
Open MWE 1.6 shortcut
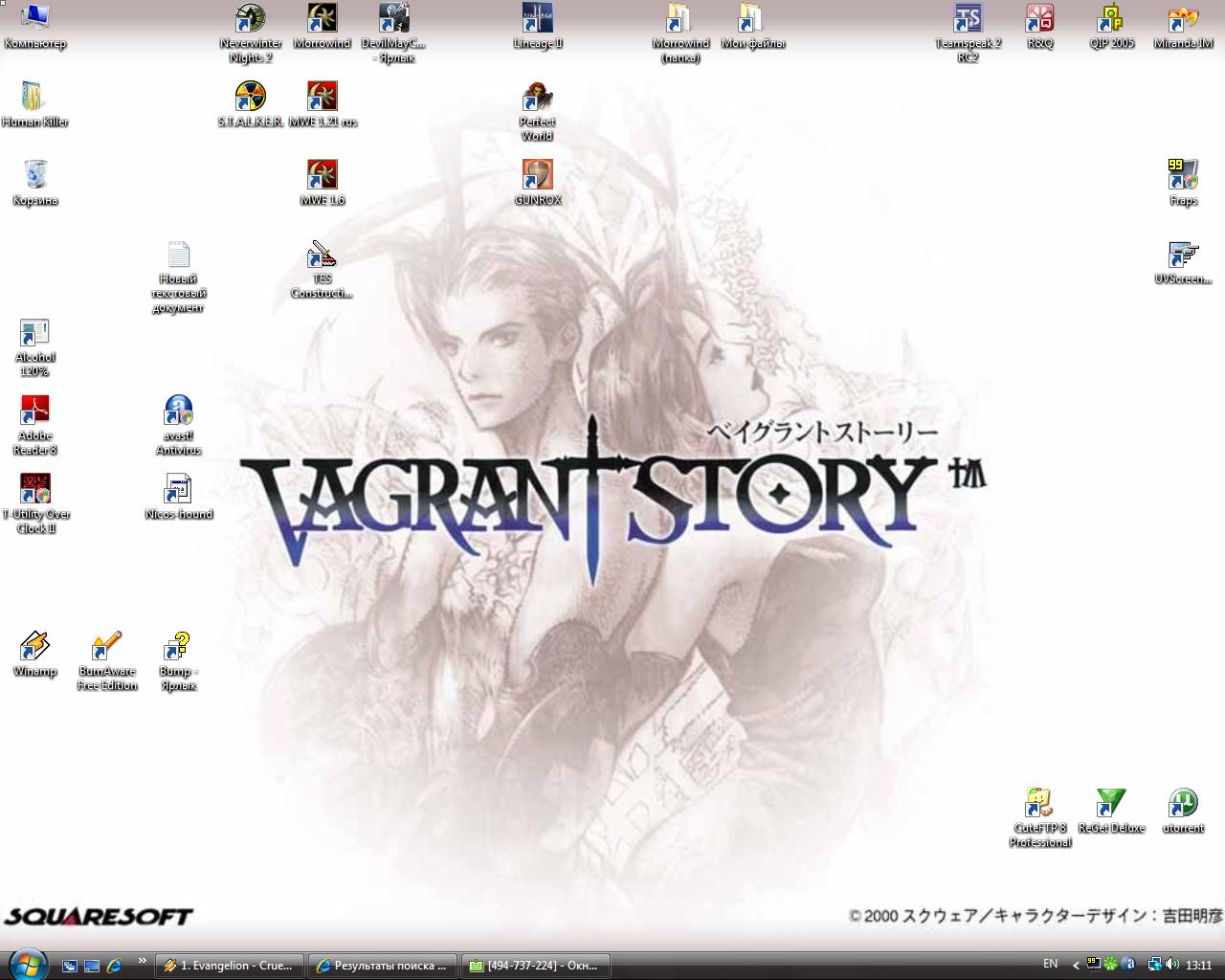pos(322,183)
